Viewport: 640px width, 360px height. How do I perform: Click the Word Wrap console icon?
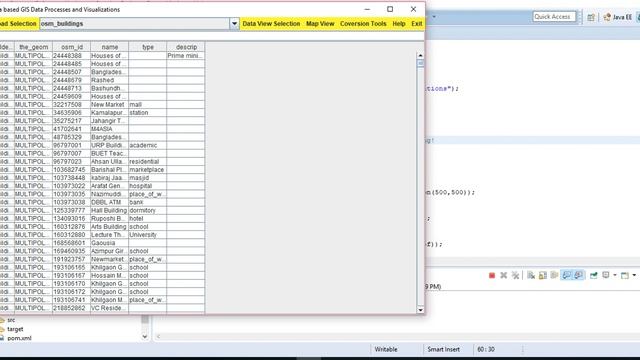click(554, 276)
